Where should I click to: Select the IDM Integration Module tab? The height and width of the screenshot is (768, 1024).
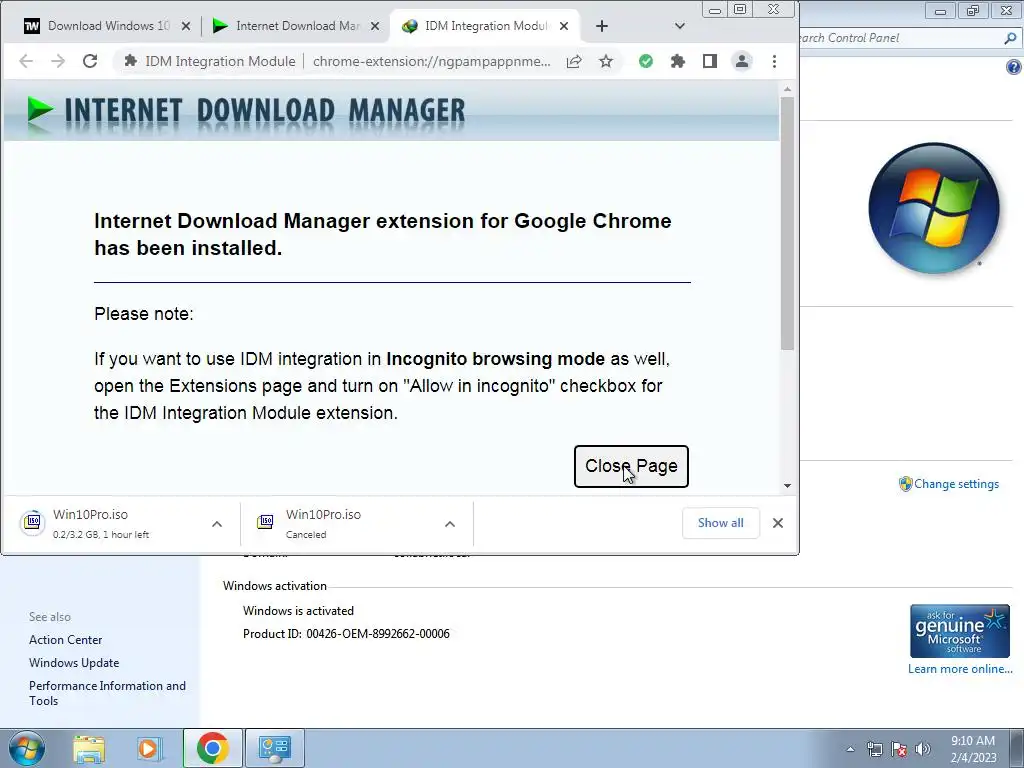pos(483,26)
